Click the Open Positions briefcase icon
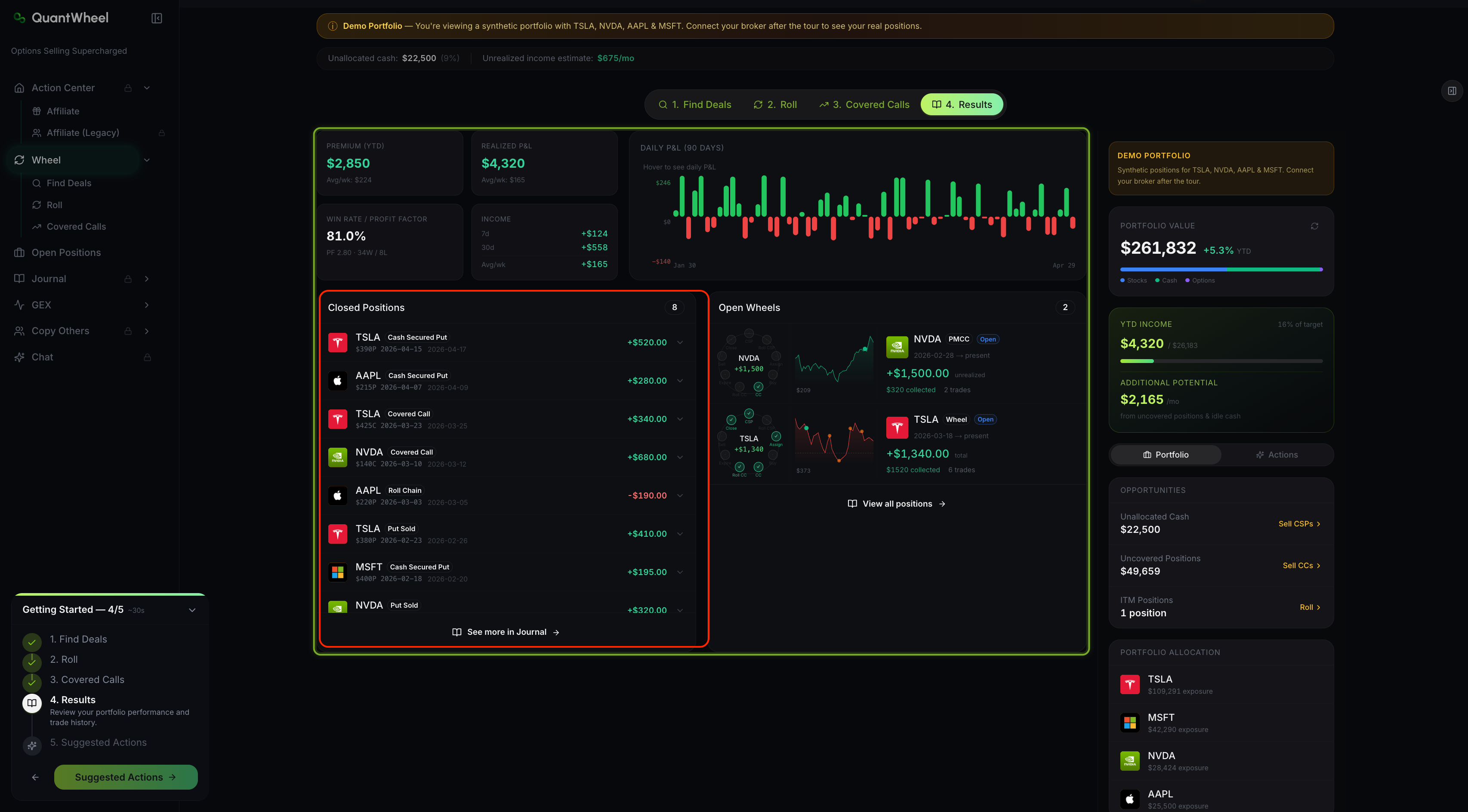The width and height of the screenshot is (1468, 812). click(19, 252)
